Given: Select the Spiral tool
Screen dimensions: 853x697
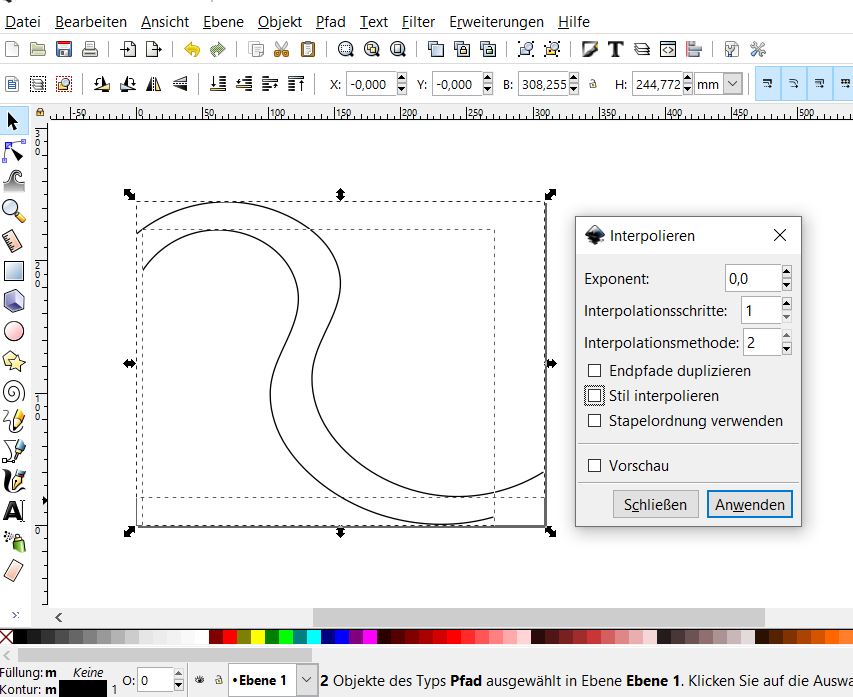Looking at the screenshot, I should tap(14, 391).
